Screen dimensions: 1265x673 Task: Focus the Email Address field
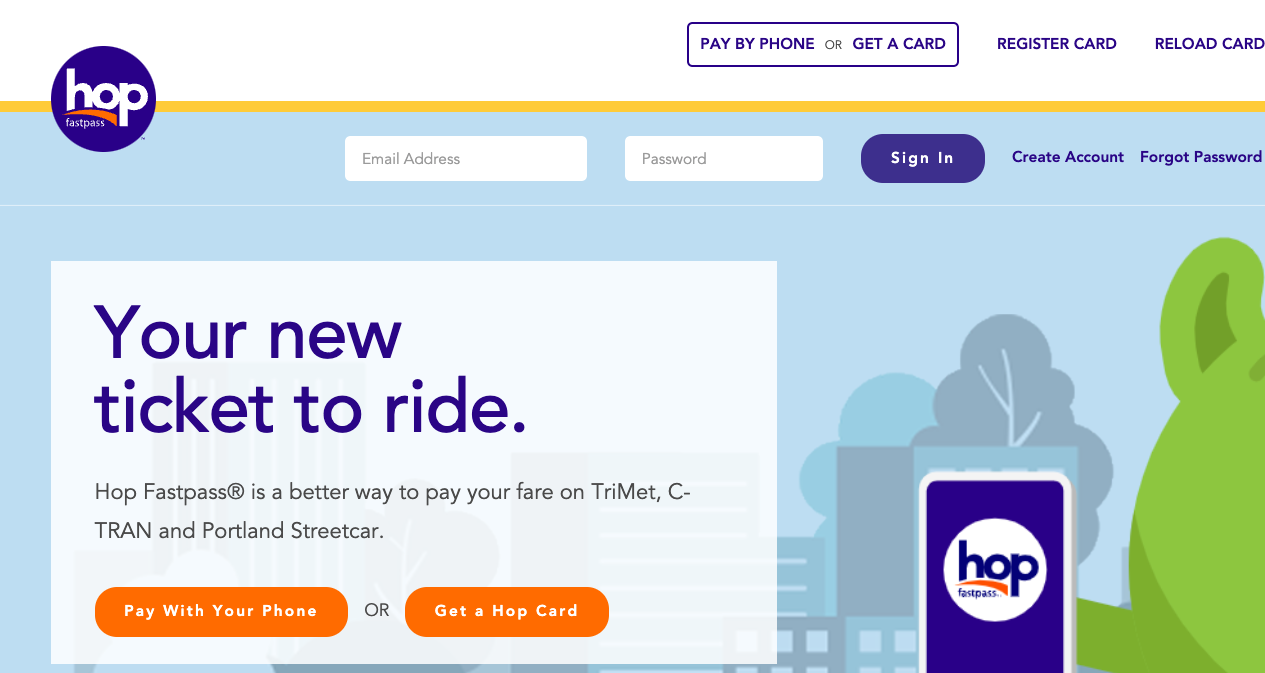[x=465, y=159]
